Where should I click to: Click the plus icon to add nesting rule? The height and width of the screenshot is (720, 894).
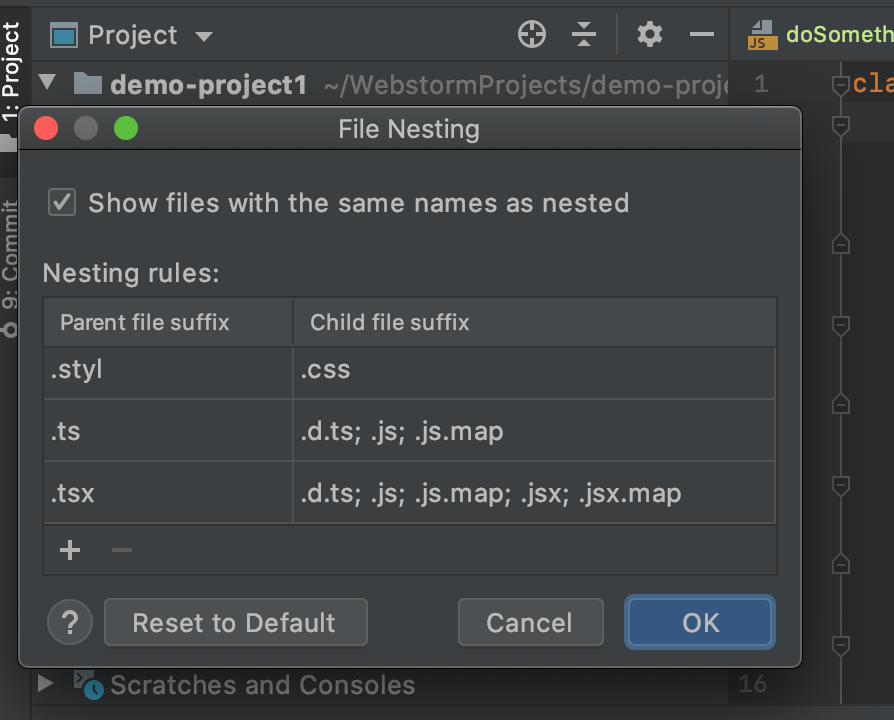70,550
